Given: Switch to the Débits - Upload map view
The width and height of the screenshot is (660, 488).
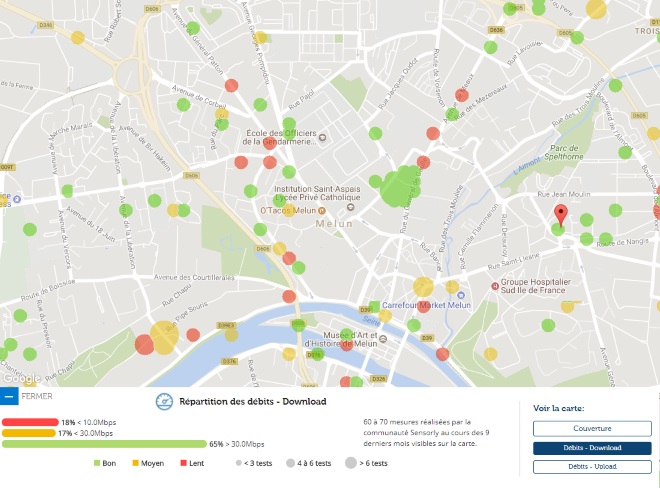Looking at the screenshot, I should click(x=592, y=467).
